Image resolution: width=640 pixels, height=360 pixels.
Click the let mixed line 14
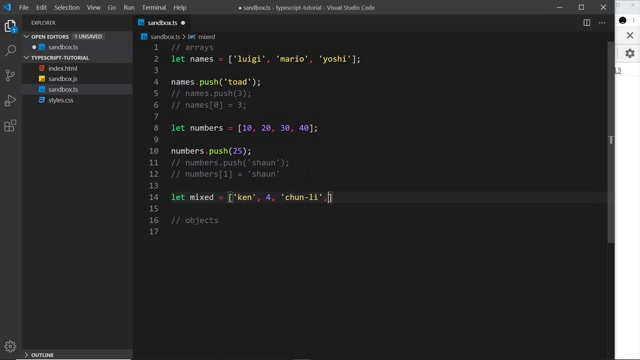[251, 197]
